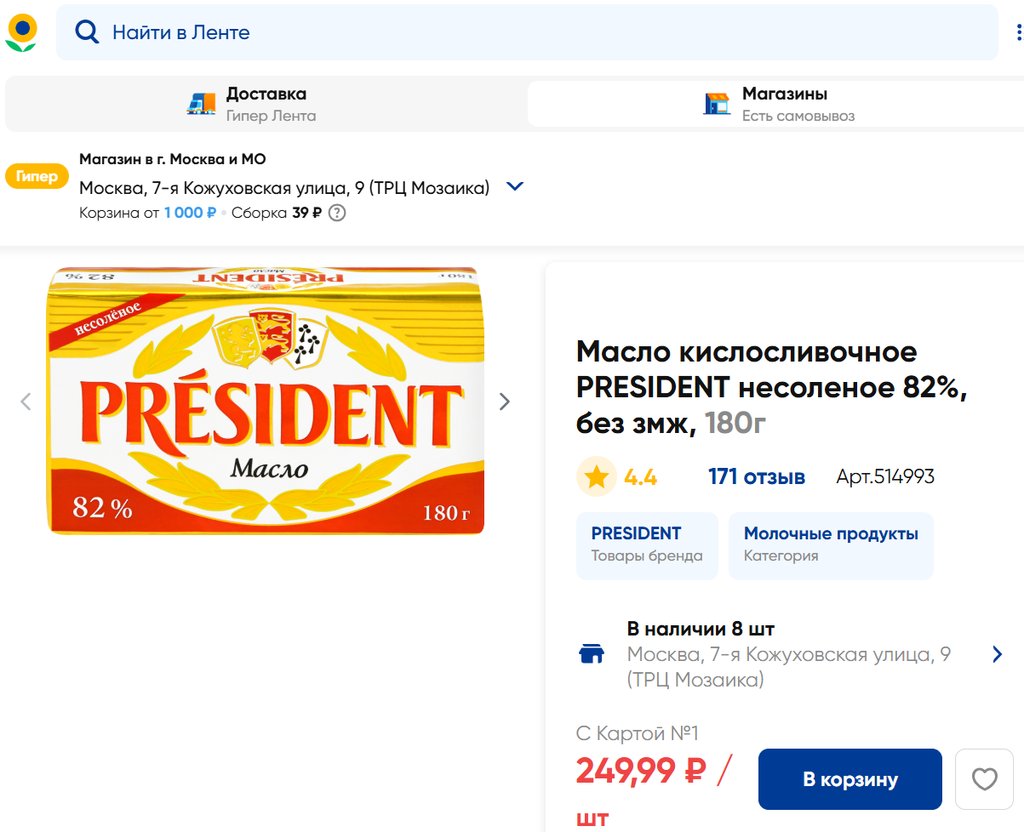The image size is (1024, 832).
Task: Click the help question mark near Сборка
Action: click(337, 212)
